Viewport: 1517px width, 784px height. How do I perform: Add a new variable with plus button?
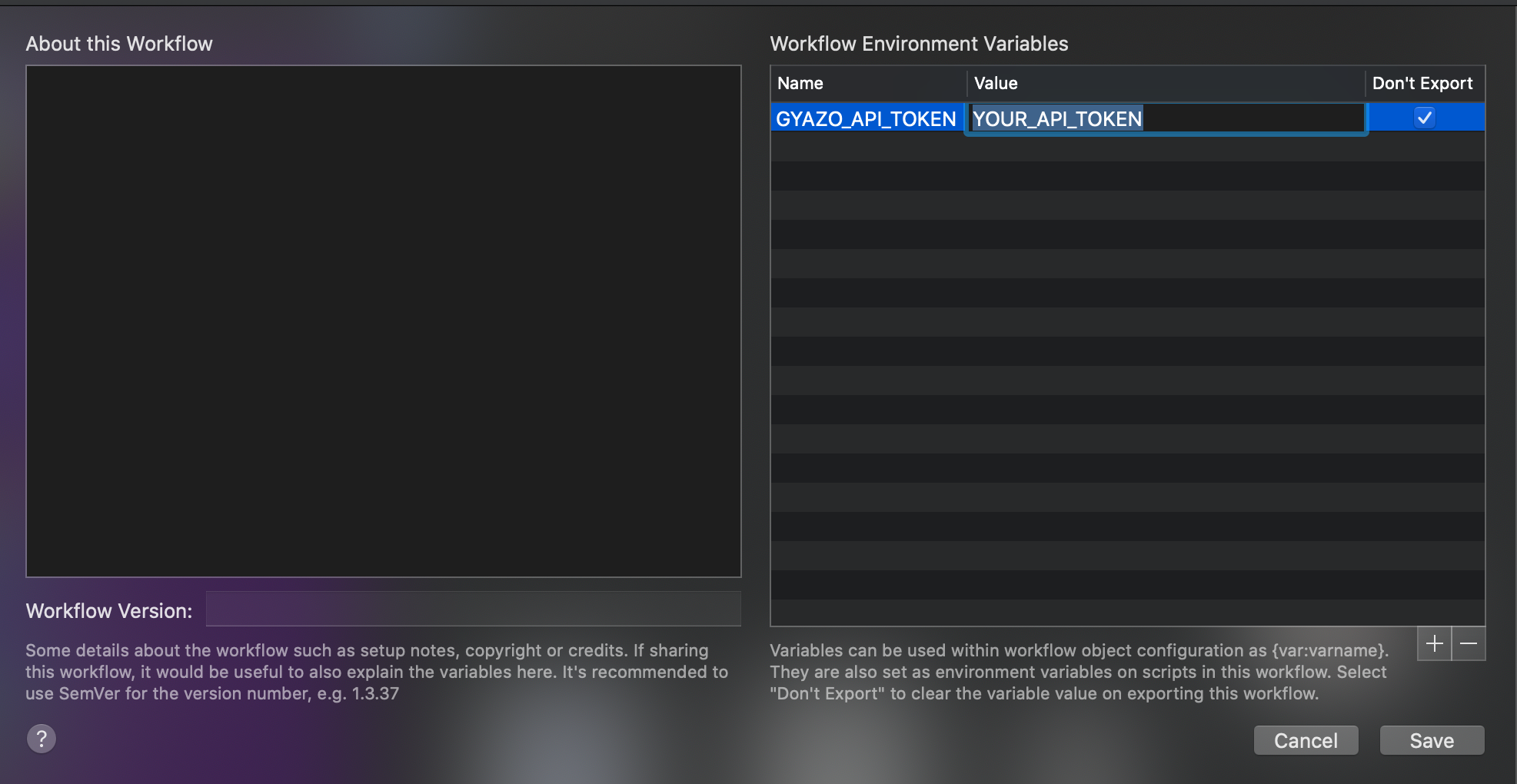(1434, 643)
